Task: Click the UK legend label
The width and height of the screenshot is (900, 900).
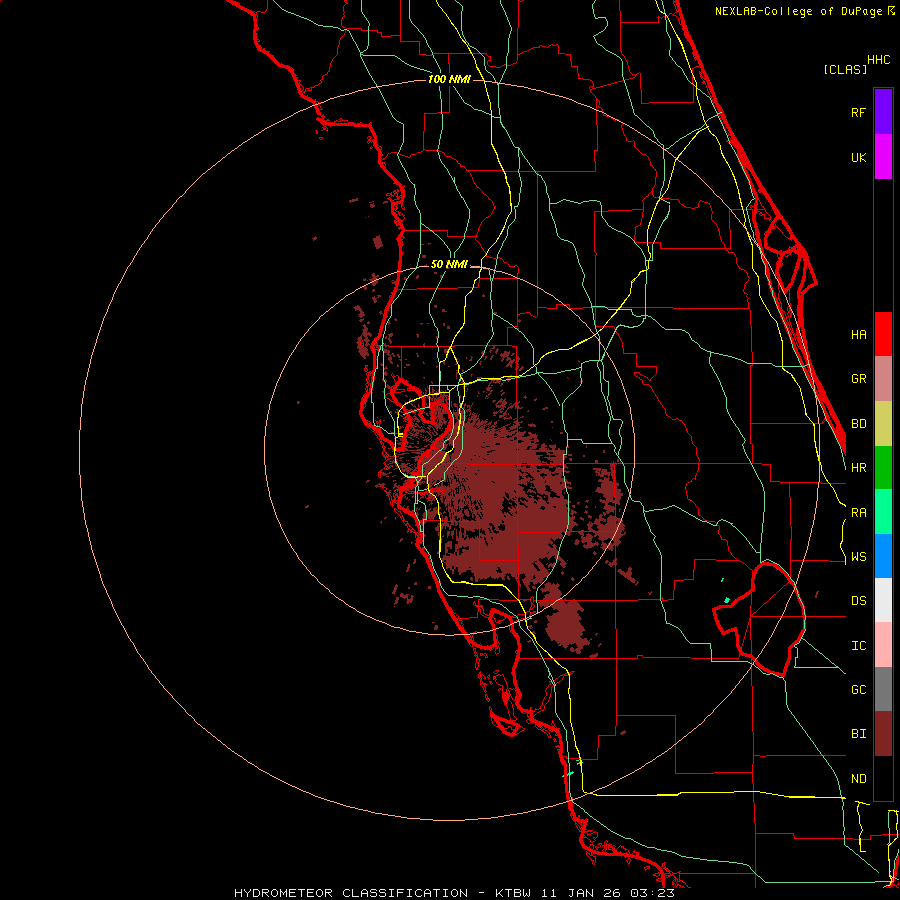Action: tap(858, 157)
